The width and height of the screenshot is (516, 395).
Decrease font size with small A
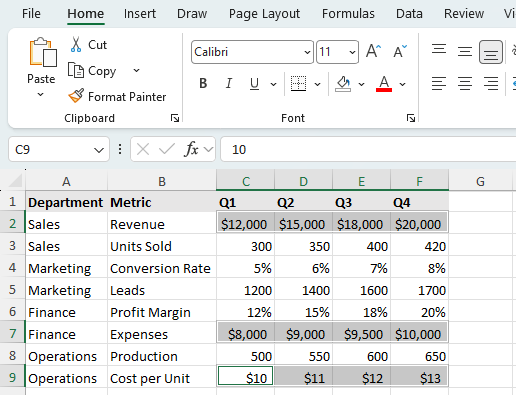[400, 52]
